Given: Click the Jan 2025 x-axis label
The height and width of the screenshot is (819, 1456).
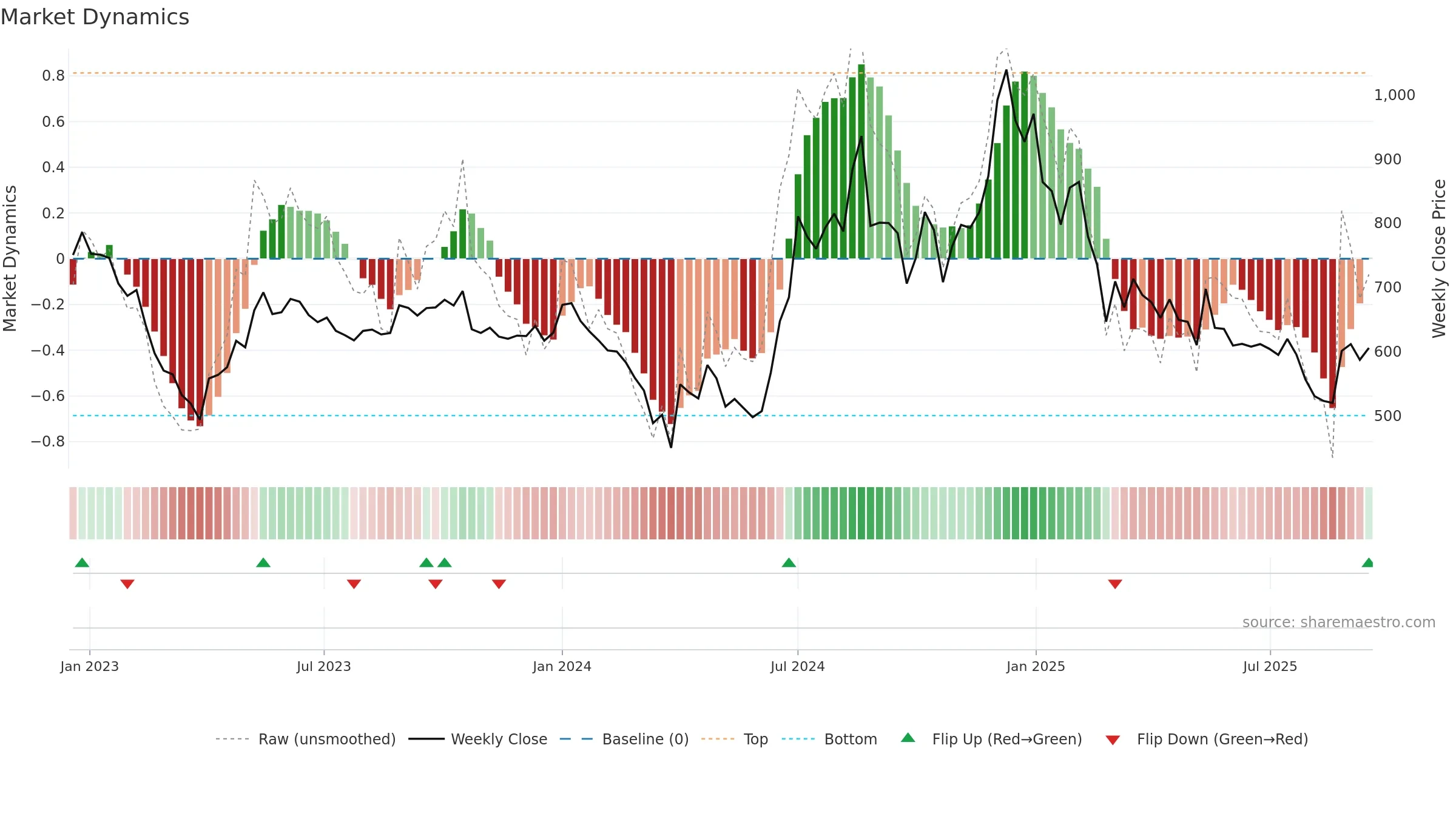Looking at the screenshot, I should coord(1036,666).
